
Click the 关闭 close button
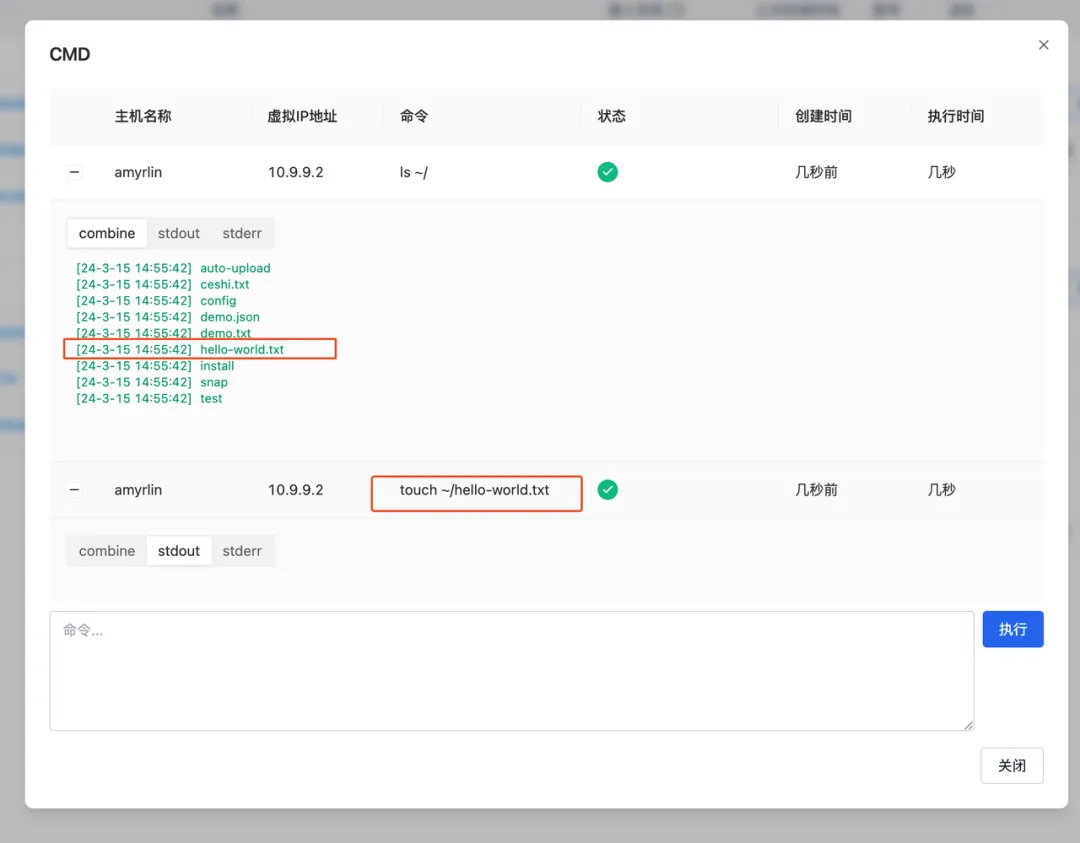1012,765
